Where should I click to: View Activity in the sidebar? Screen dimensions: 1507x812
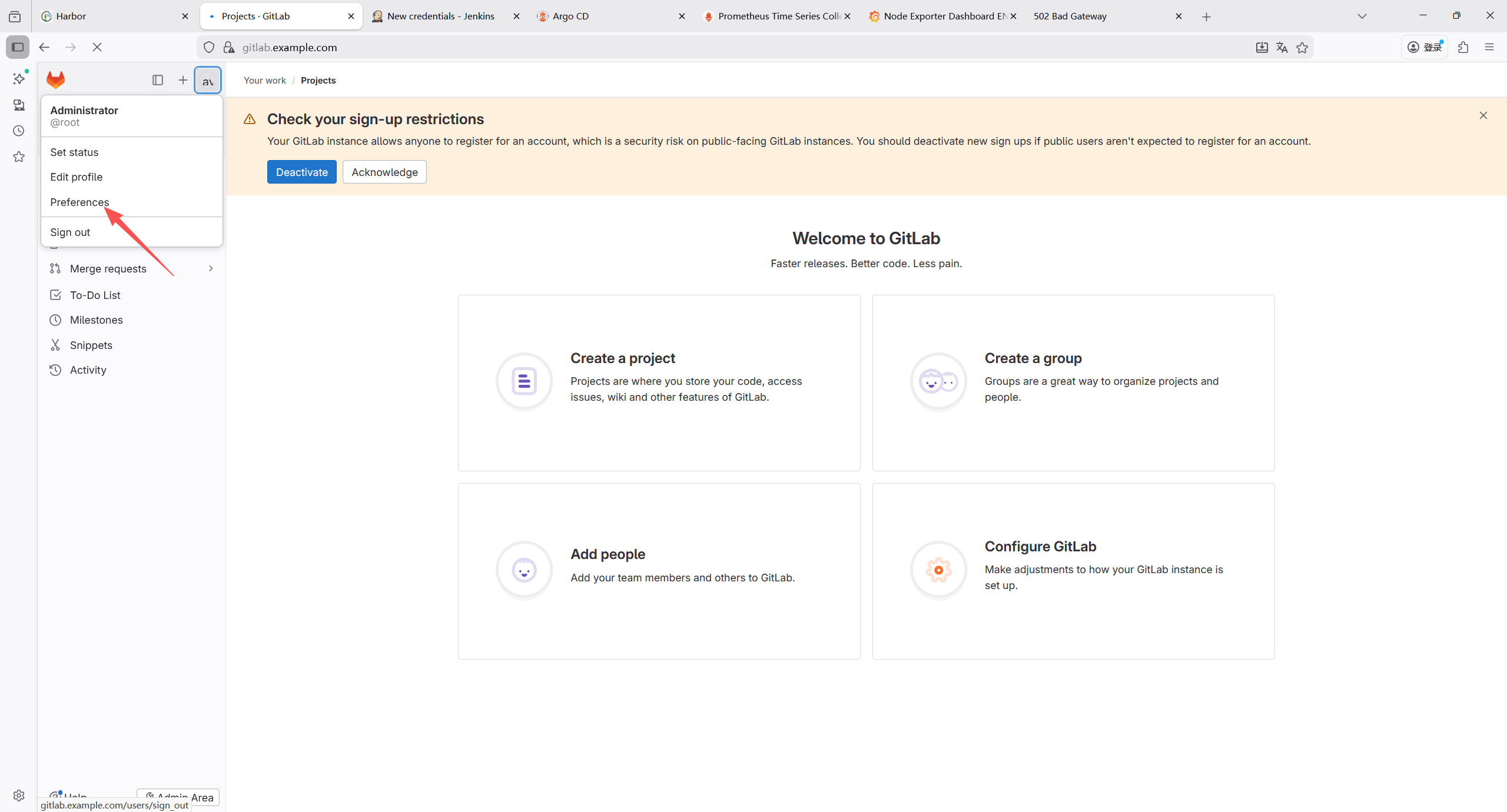click(x=88, y=370)
